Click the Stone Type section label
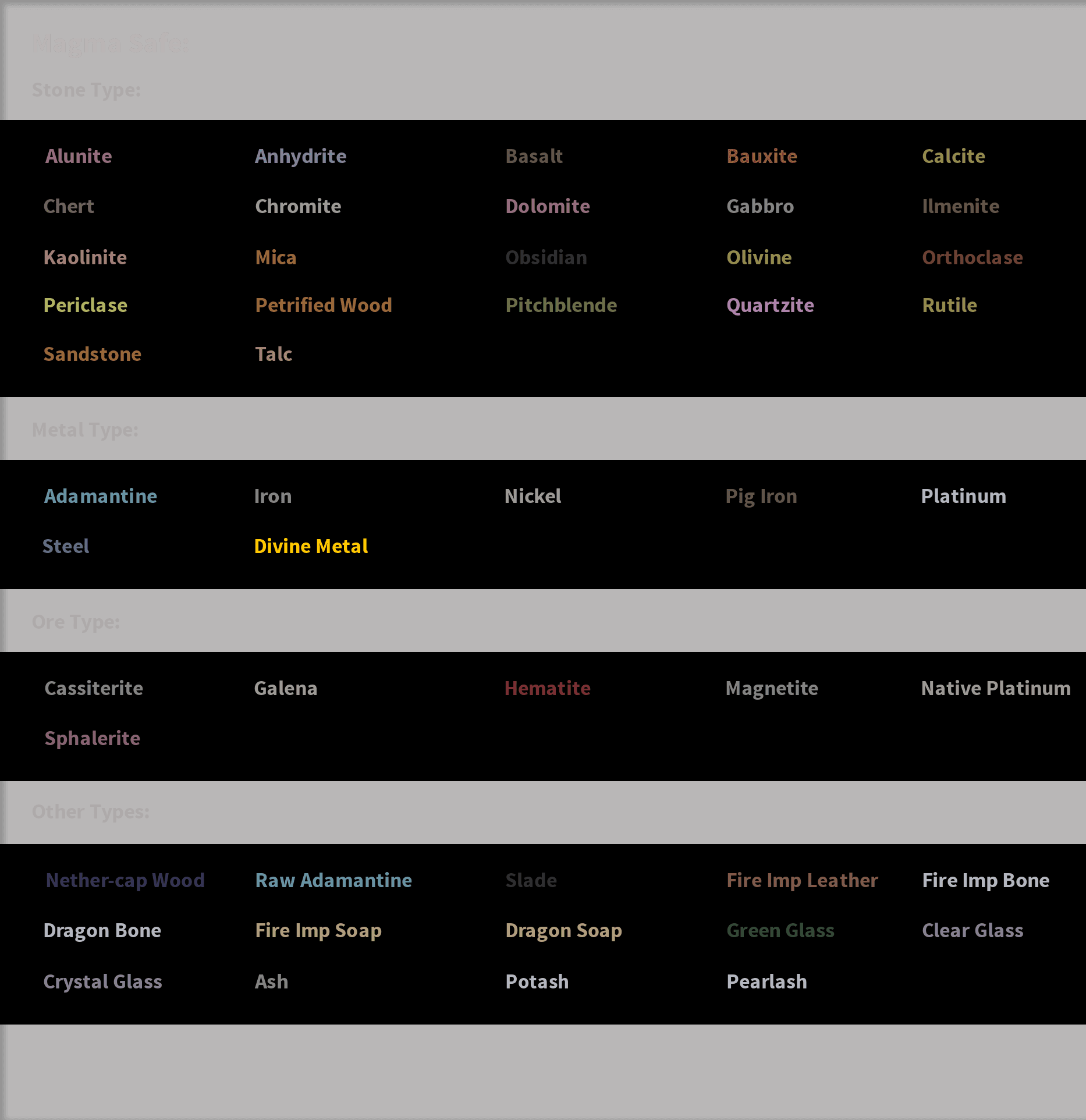 [x=86, y=90]
